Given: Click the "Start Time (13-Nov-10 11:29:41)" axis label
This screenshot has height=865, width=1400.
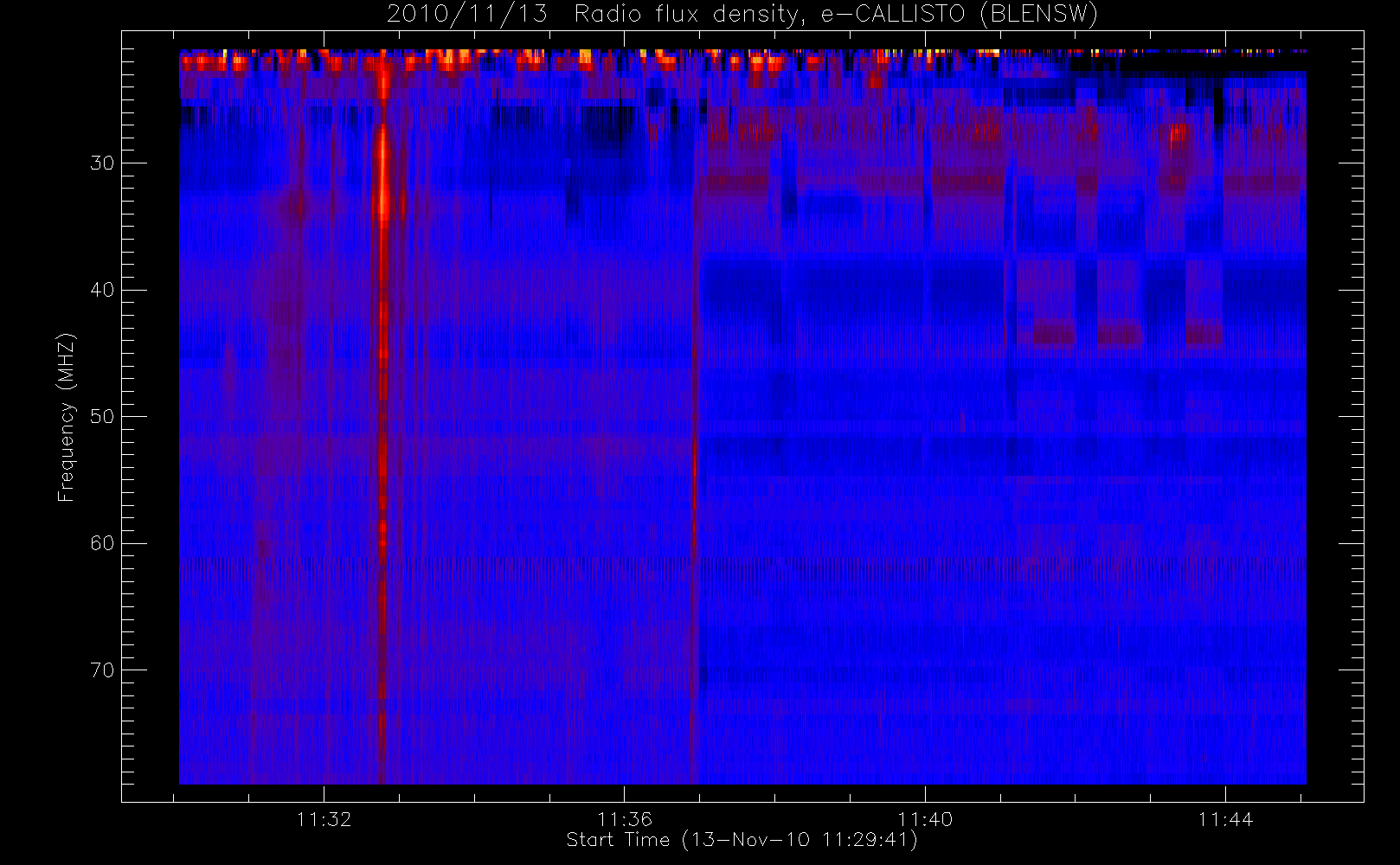Looking at the screenshot, I should [742, 839].
